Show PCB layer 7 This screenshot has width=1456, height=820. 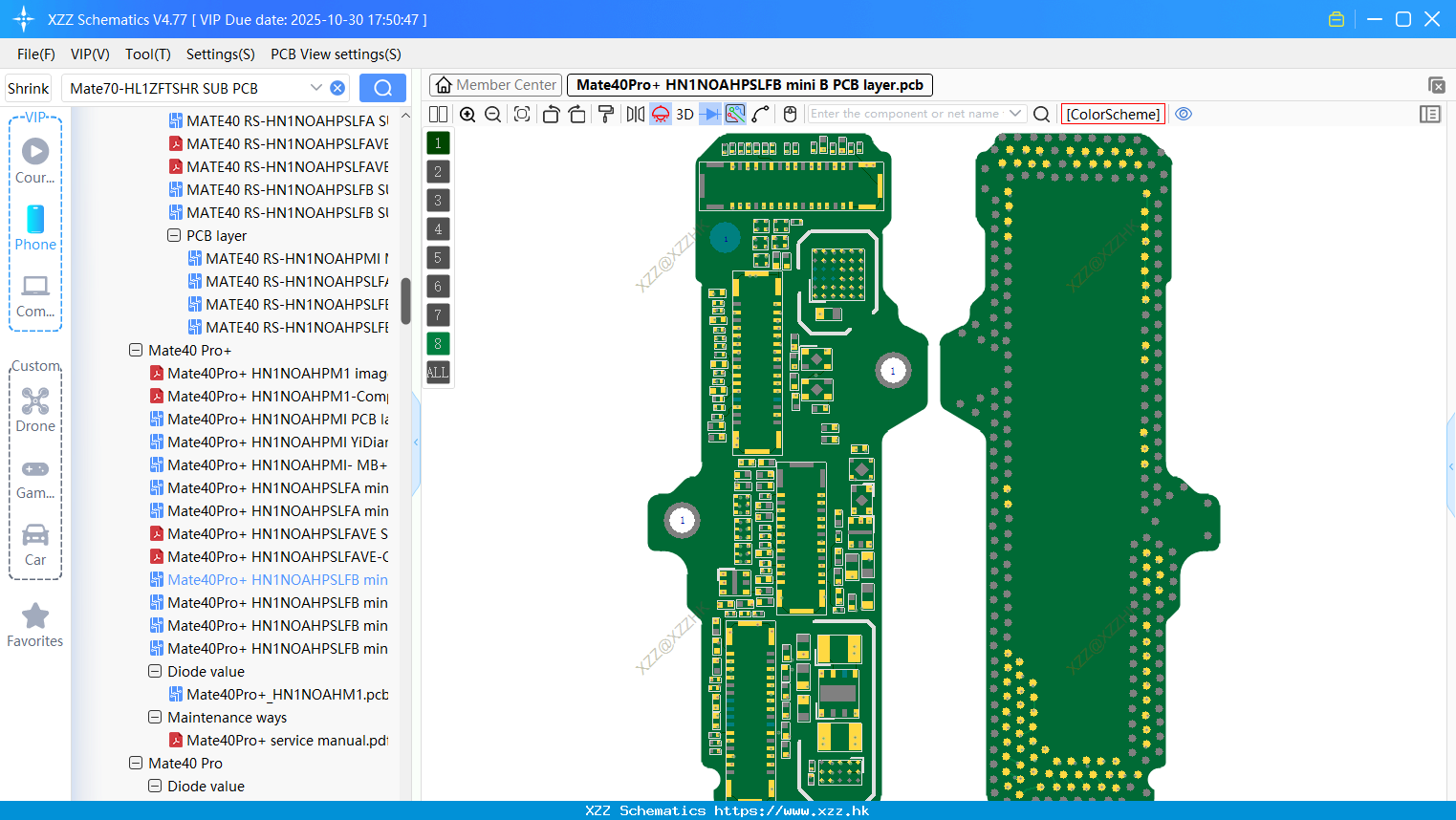click(x=438, y=314)
